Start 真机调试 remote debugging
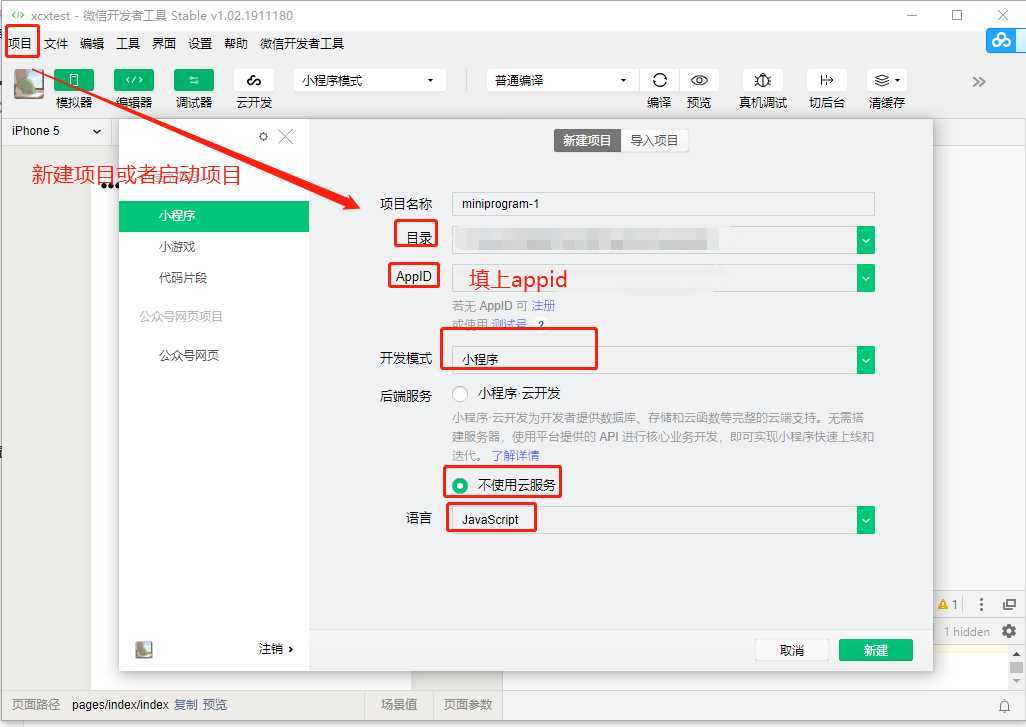Viewport: 1026px width, 727px height. [x=762, y=80]
